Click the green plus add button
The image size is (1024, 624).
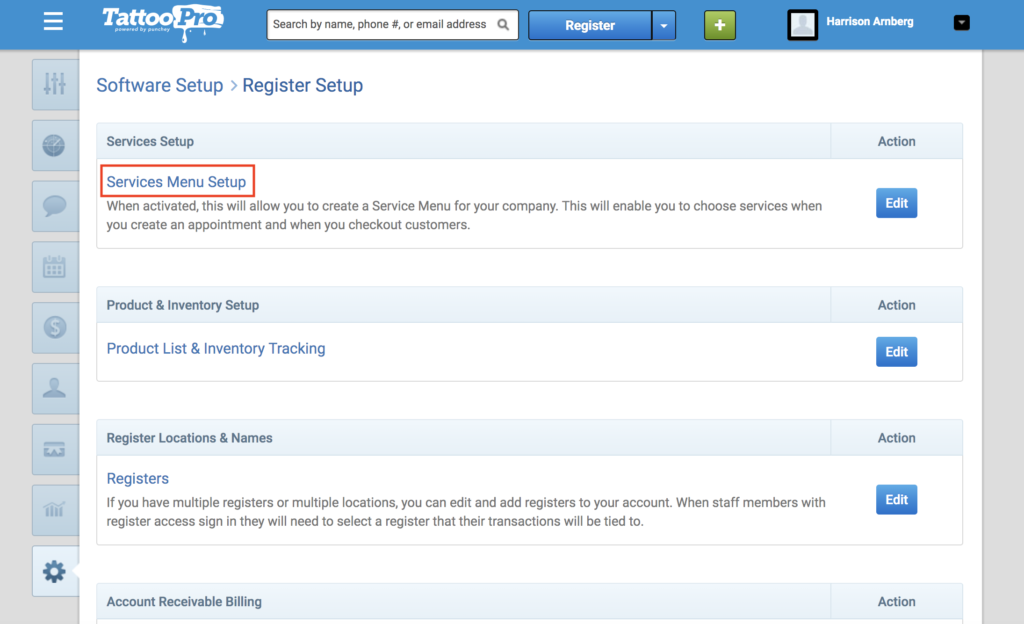720,25
